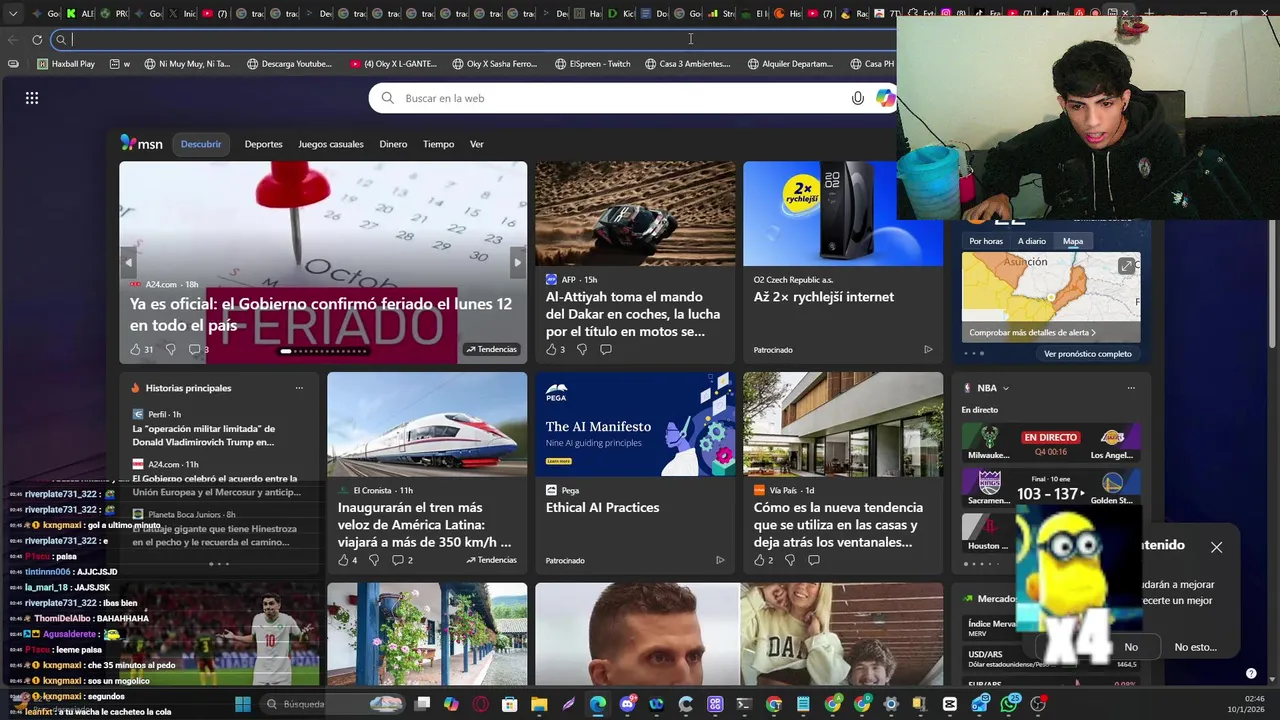Image resolution: width=1280 pixels, height=720 pixels.
Task: Click the 'Learn more' button on Pega ad
Action: click(558, 461)
